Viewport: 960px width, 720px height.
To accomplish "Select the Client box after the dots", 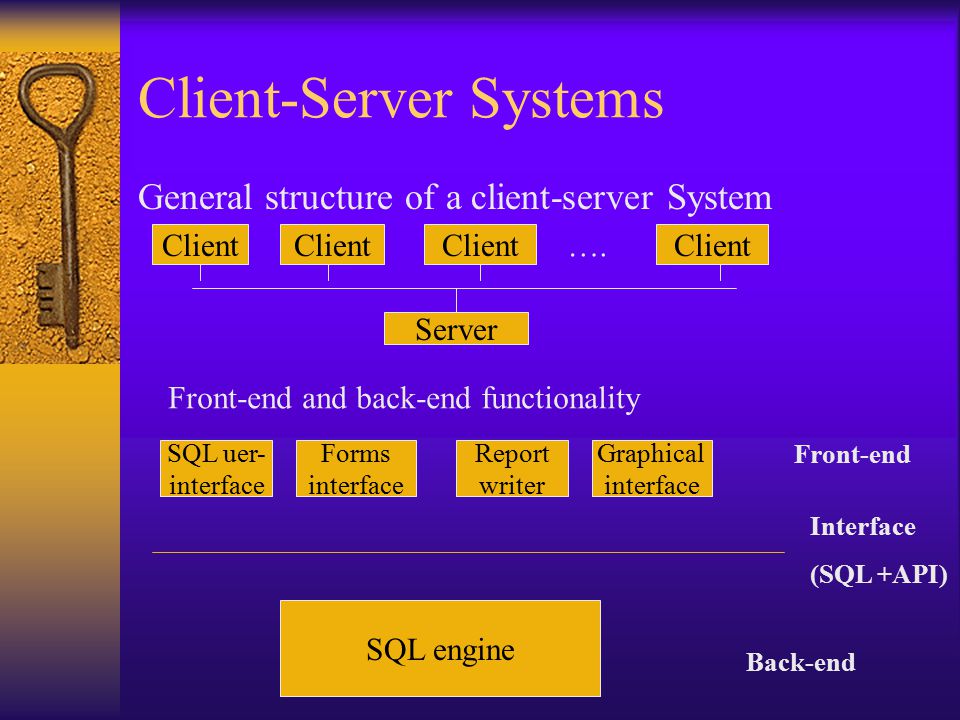I will pos(712,245).
